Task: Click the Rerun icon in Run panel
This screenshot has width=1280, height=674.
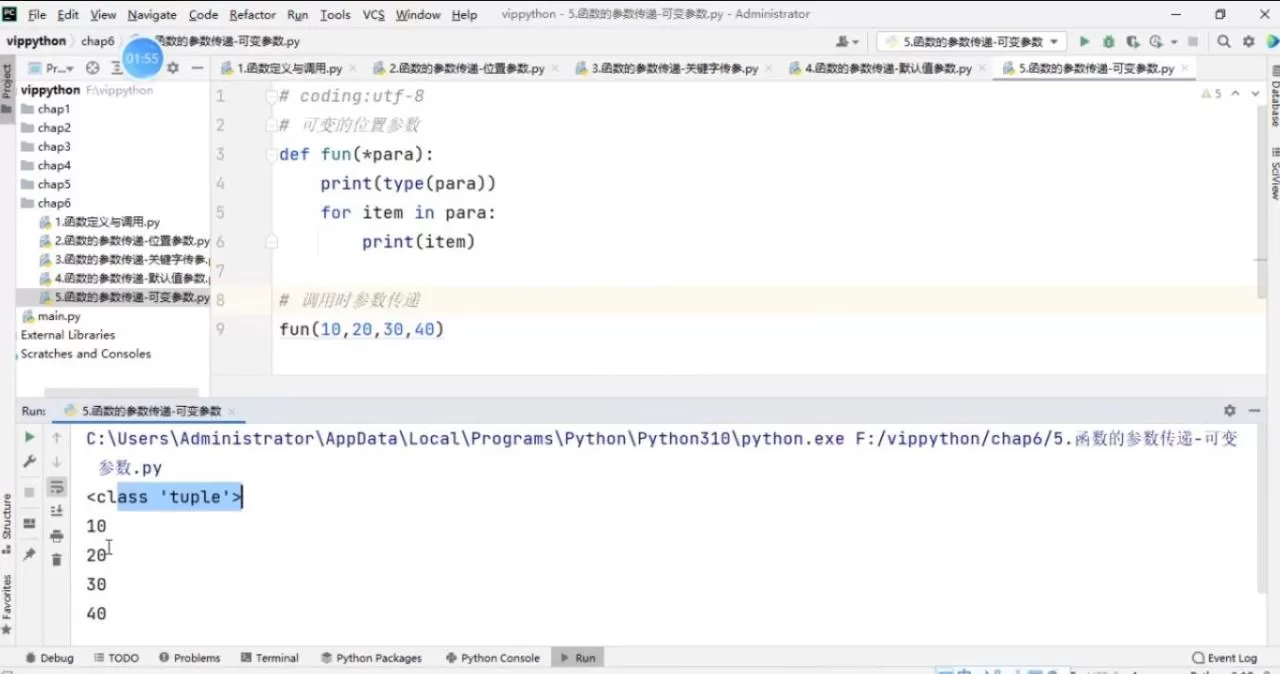Action: (29, 437)
